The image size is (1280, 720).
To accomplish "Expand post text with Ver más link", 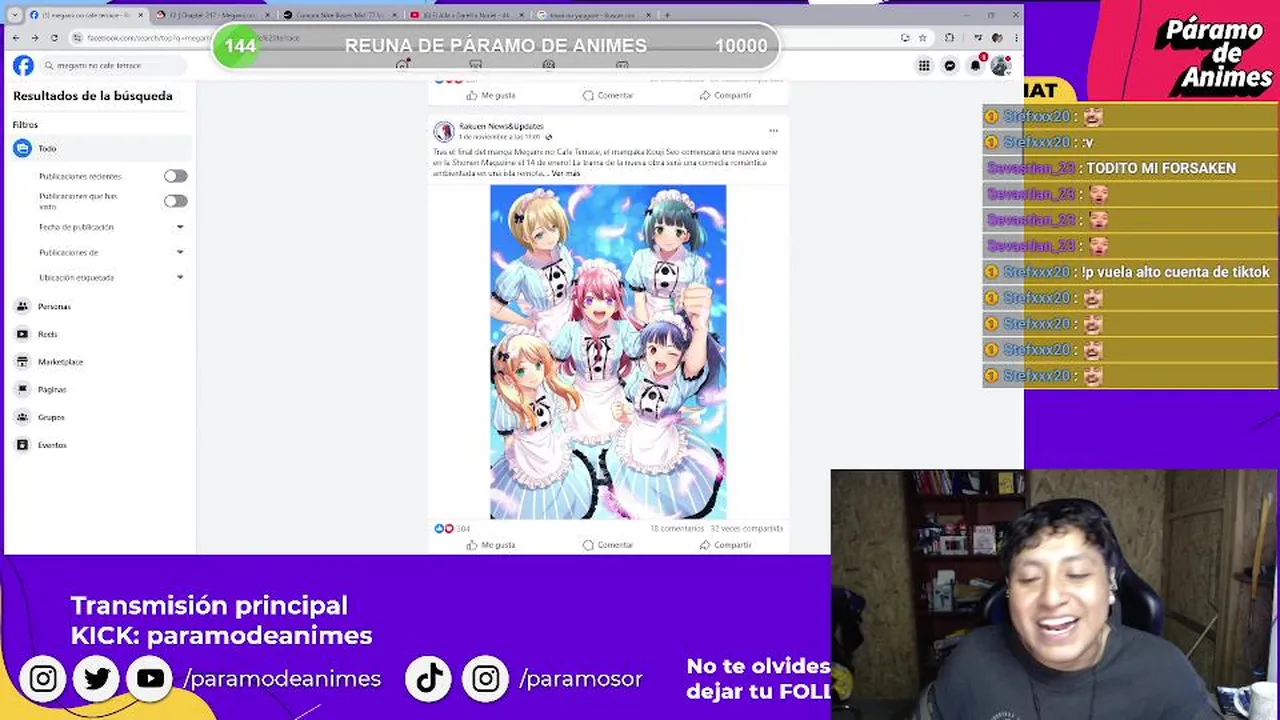I will tap(566, 173).
